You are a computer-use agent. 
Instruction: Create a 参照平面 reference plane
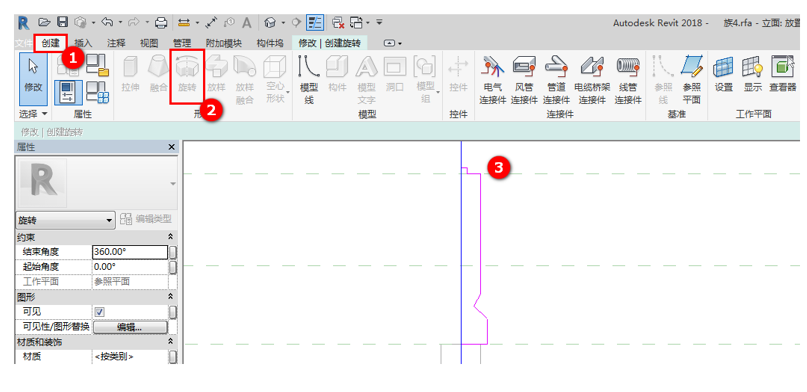691,80
